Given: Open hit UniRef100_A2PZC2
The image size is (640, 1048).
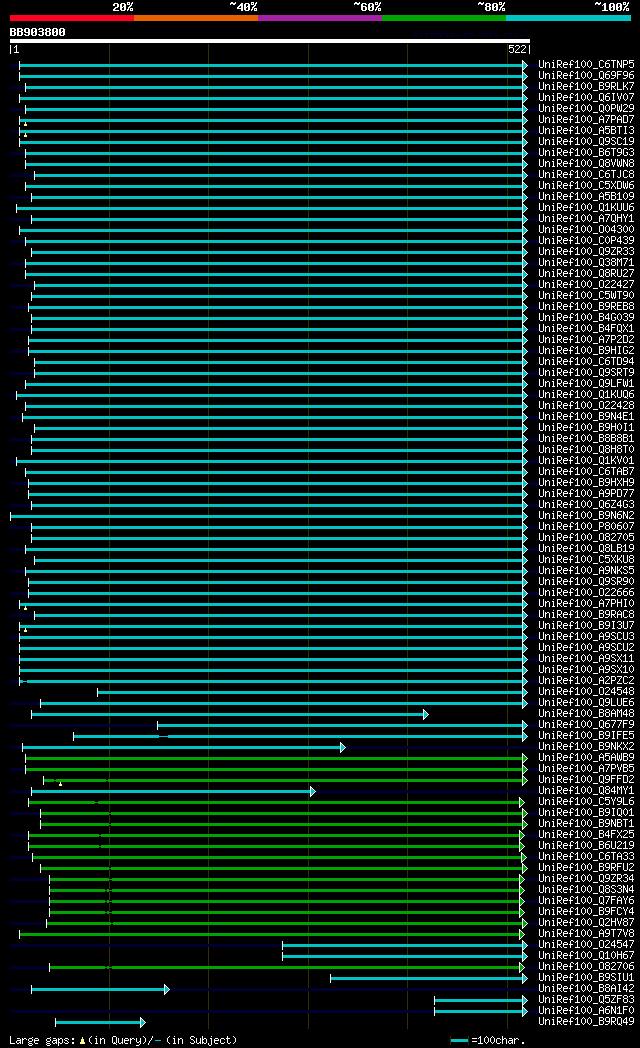Looking at the screenshot, I should 586,680.
